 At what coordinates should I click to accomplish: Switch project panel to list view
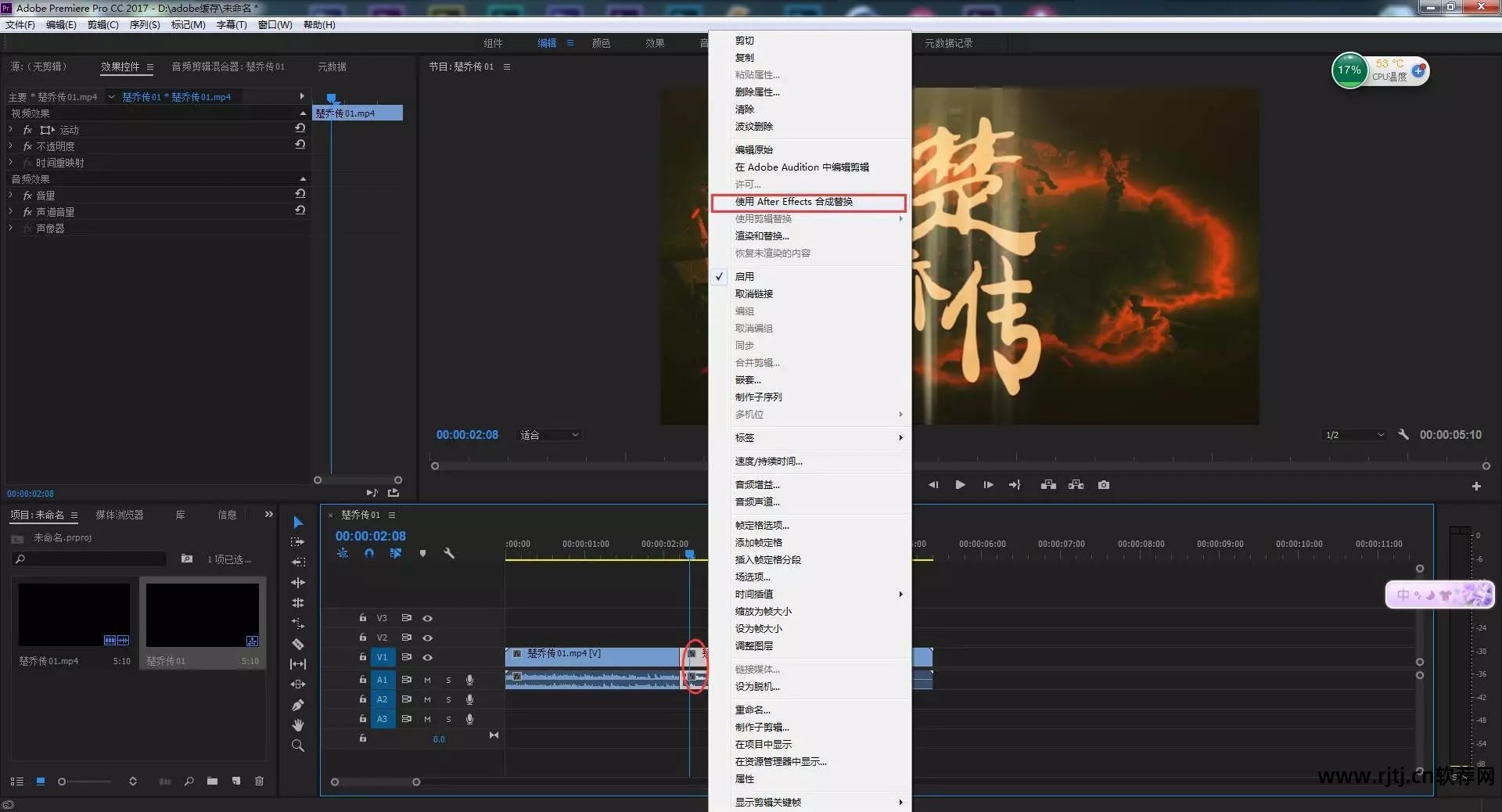pyautogui.click(x=17, y=781)
